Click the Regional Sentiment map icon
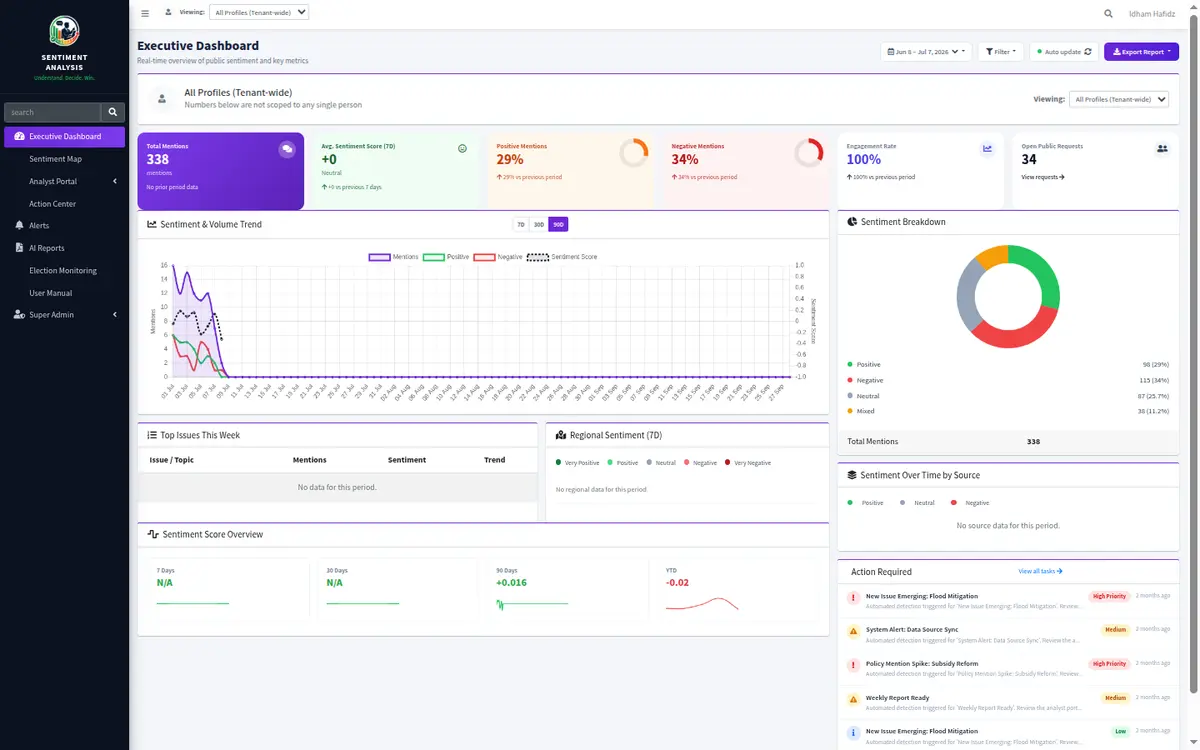The width and height of the screenshot is (1200, 750). [561, 436]
